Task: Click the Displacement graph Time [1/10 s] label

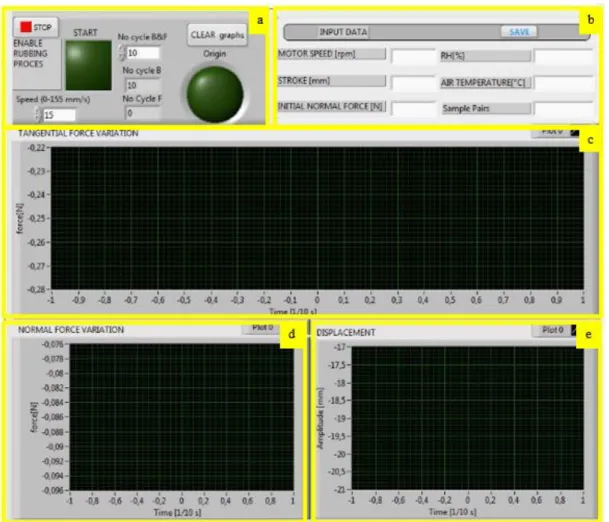Action: tap(452, 512)
